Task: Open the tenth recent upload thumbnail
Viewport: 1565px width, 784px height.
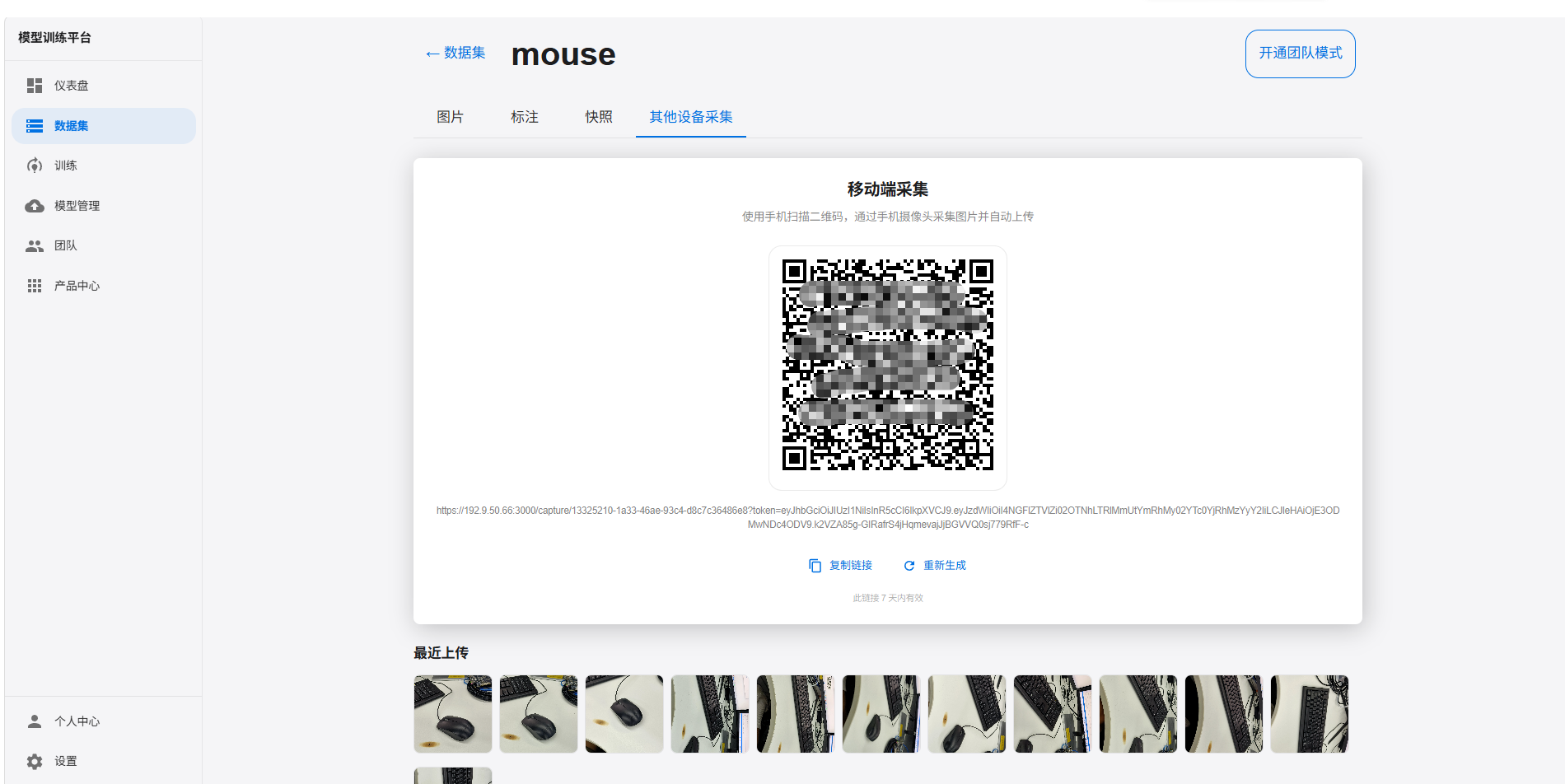Action: point(1224,714)
